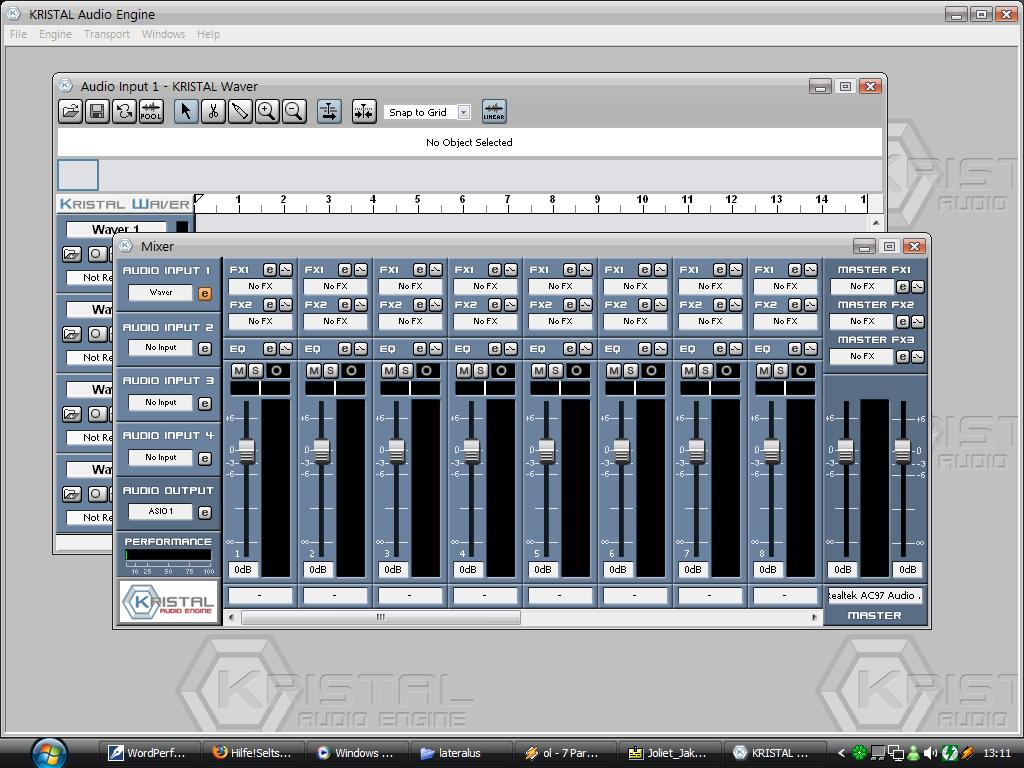Open file for Waver 1 track

[72, 254]
